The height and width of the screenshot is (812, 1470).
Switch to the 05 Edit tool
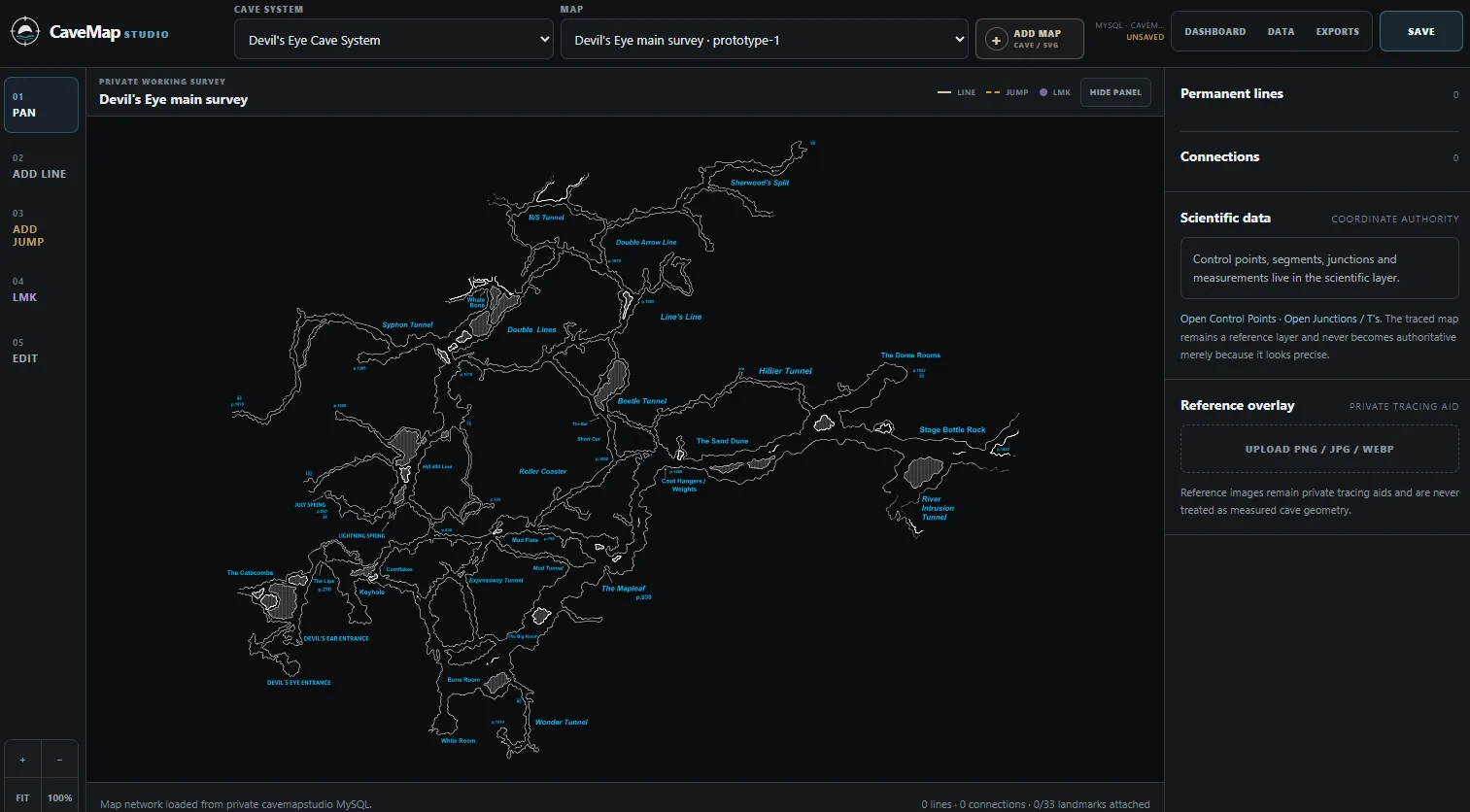tap(41, 351)
